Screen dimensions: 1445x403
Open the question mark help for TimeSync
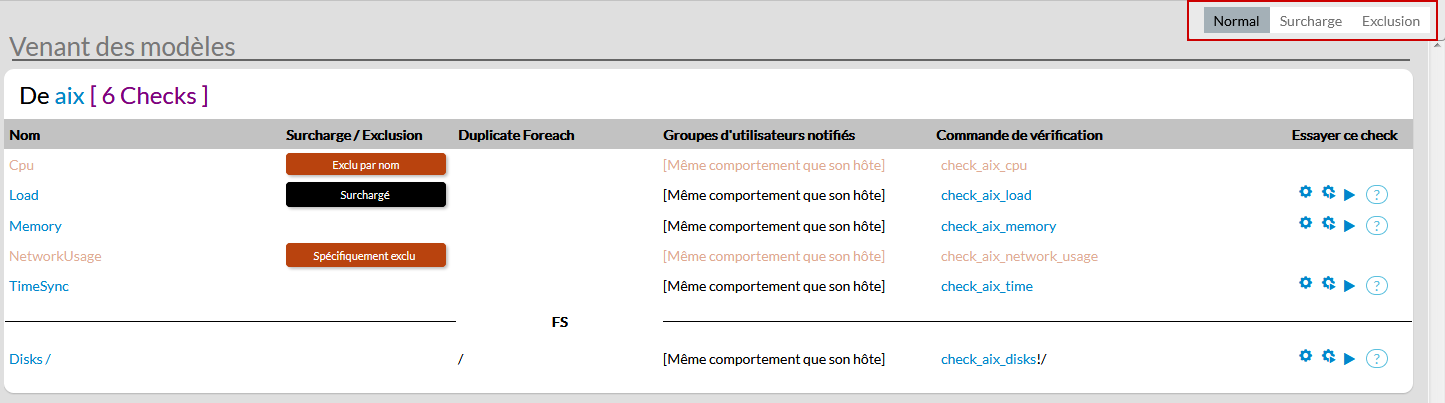(1377, 286)
